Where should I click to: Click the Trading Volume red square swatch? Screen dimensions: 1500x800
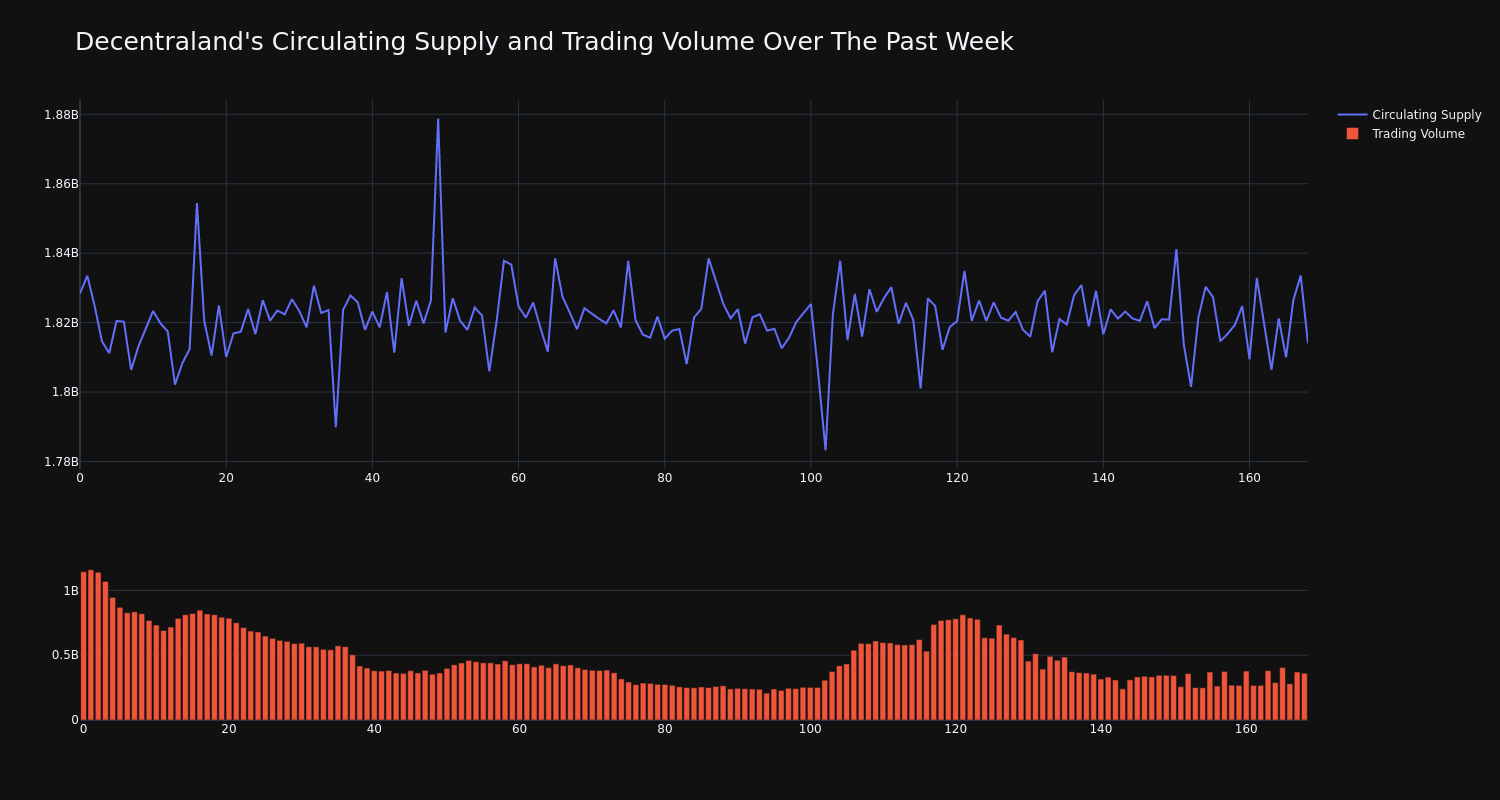click(1352, 134)
